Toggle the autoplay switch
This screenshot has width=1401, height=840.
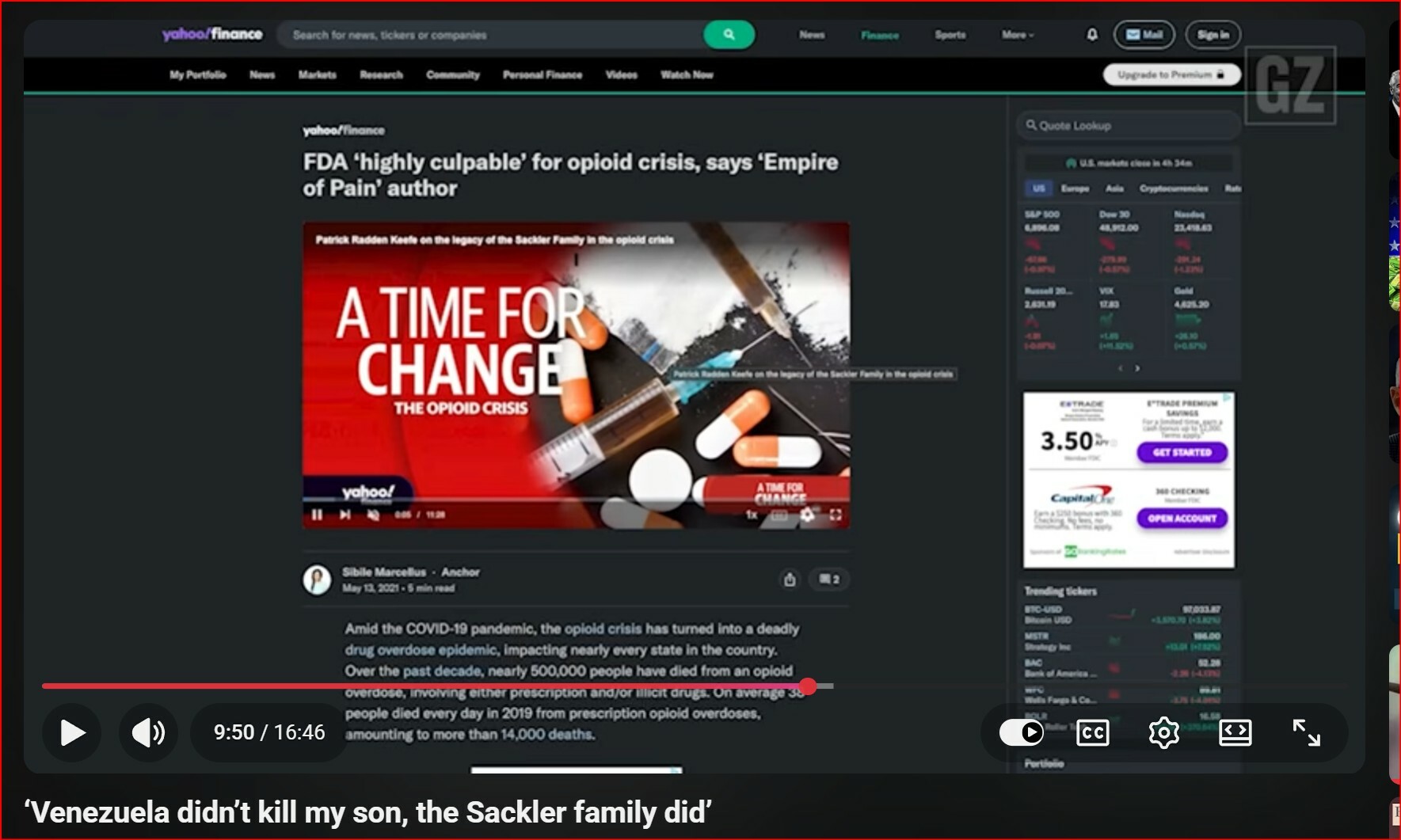pyautogui.click(x=1021, y=732)
